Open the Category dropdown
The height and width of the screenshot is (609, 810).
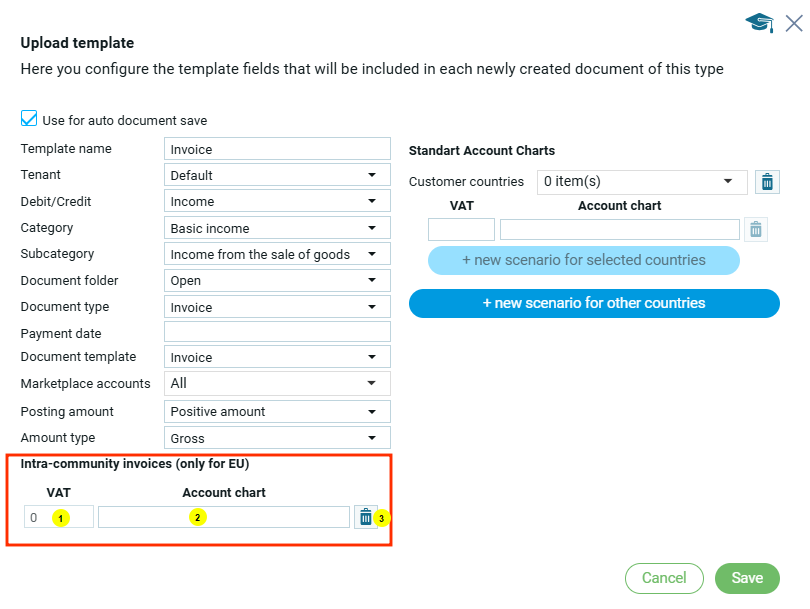(277, 228)
